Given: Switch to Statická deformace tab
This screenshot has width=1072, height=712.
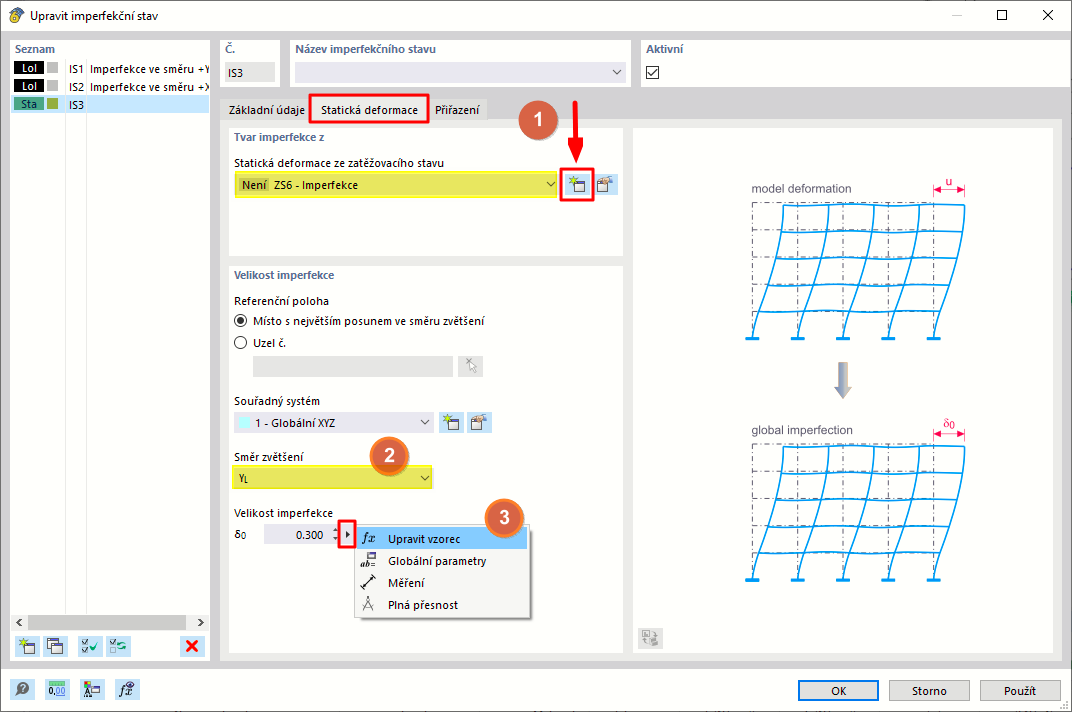Looking at the screenshot, I should click(x=369, y=109).
